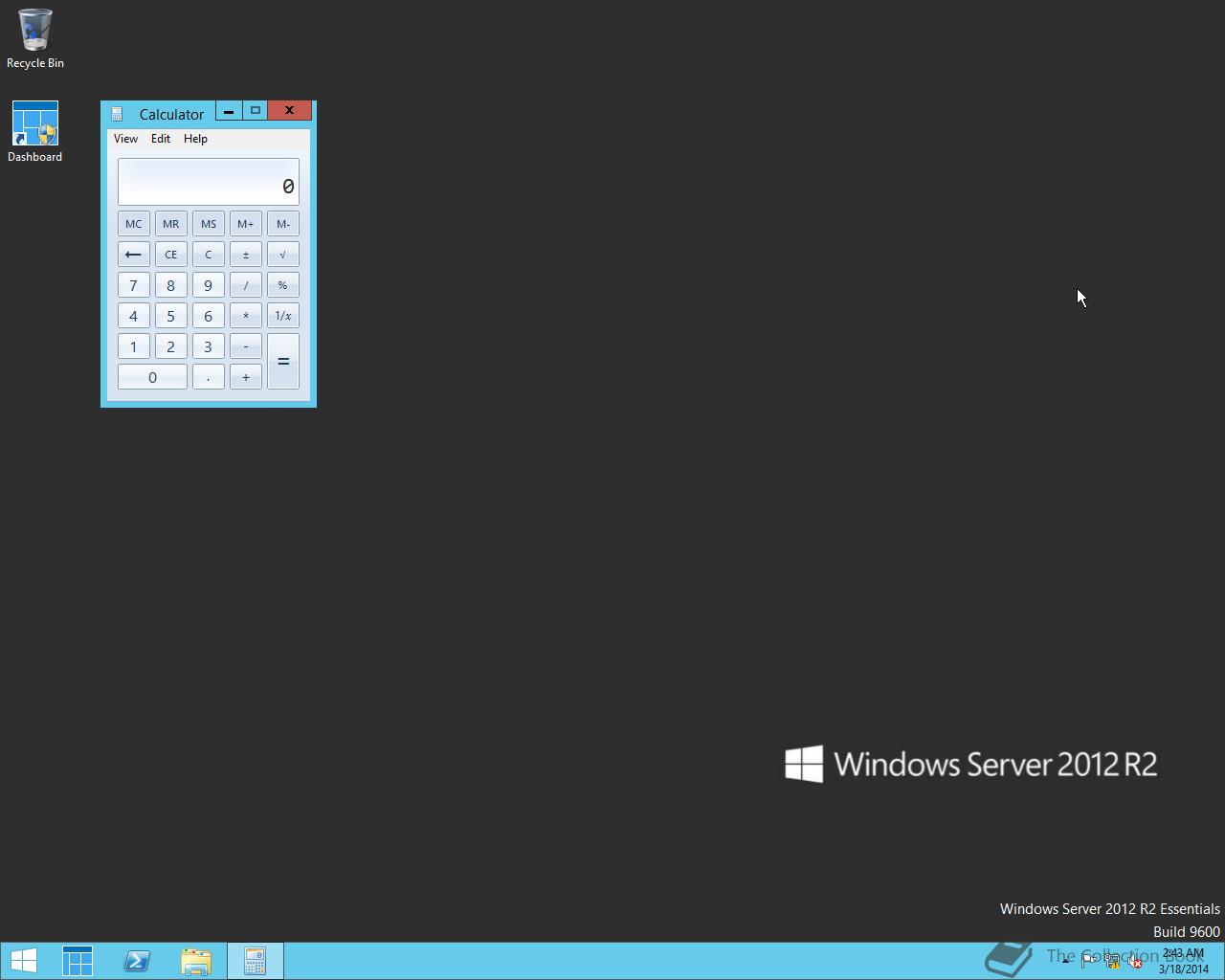Open the clock showing 2:43 AM
Screen dimensions: 1225x980
(x=1184, y=961)
